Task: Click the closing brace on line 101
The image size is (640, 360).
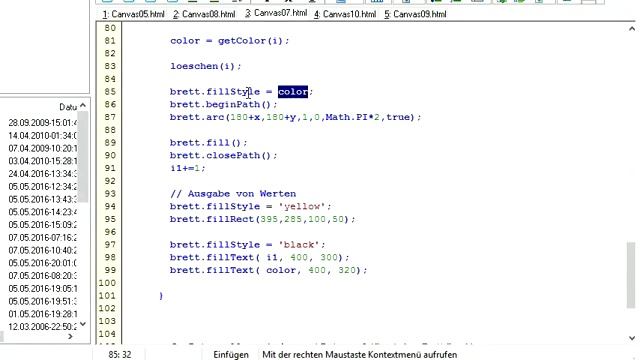Action: pyautogui.click(x=161, y=296)
